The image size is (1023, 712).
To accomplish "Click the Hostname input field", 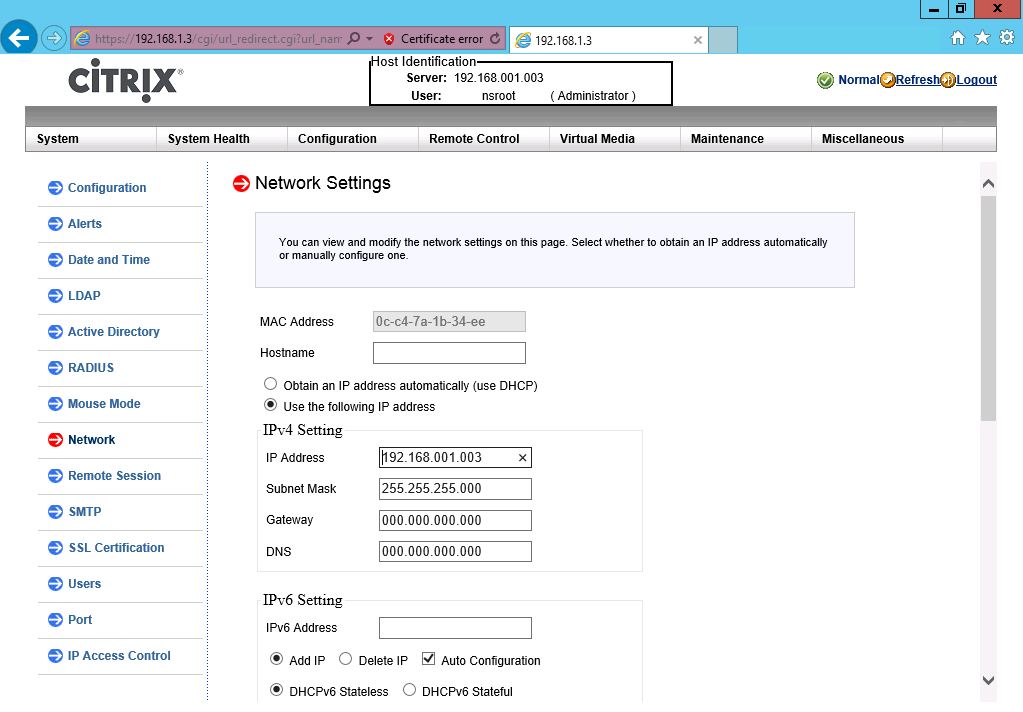I will [449, 353].
